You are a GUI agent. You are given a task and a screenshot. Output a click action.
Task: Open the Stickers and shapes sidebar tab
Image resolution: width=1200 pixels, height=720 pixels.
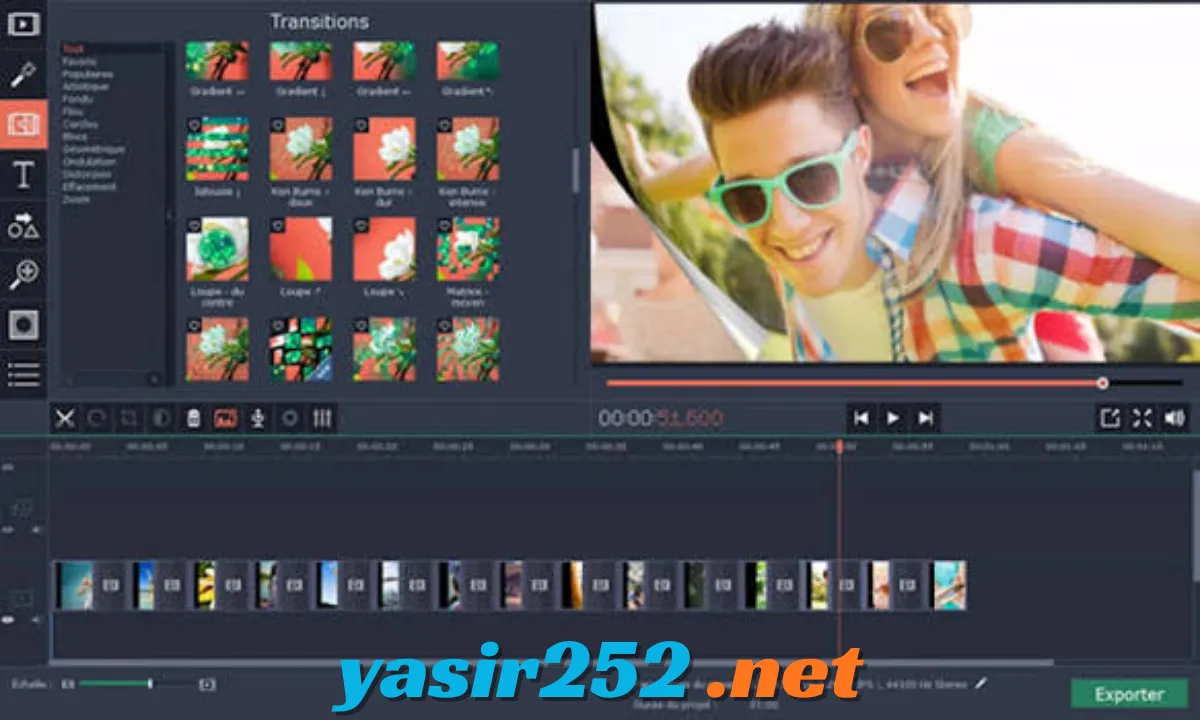click(23, 226)
